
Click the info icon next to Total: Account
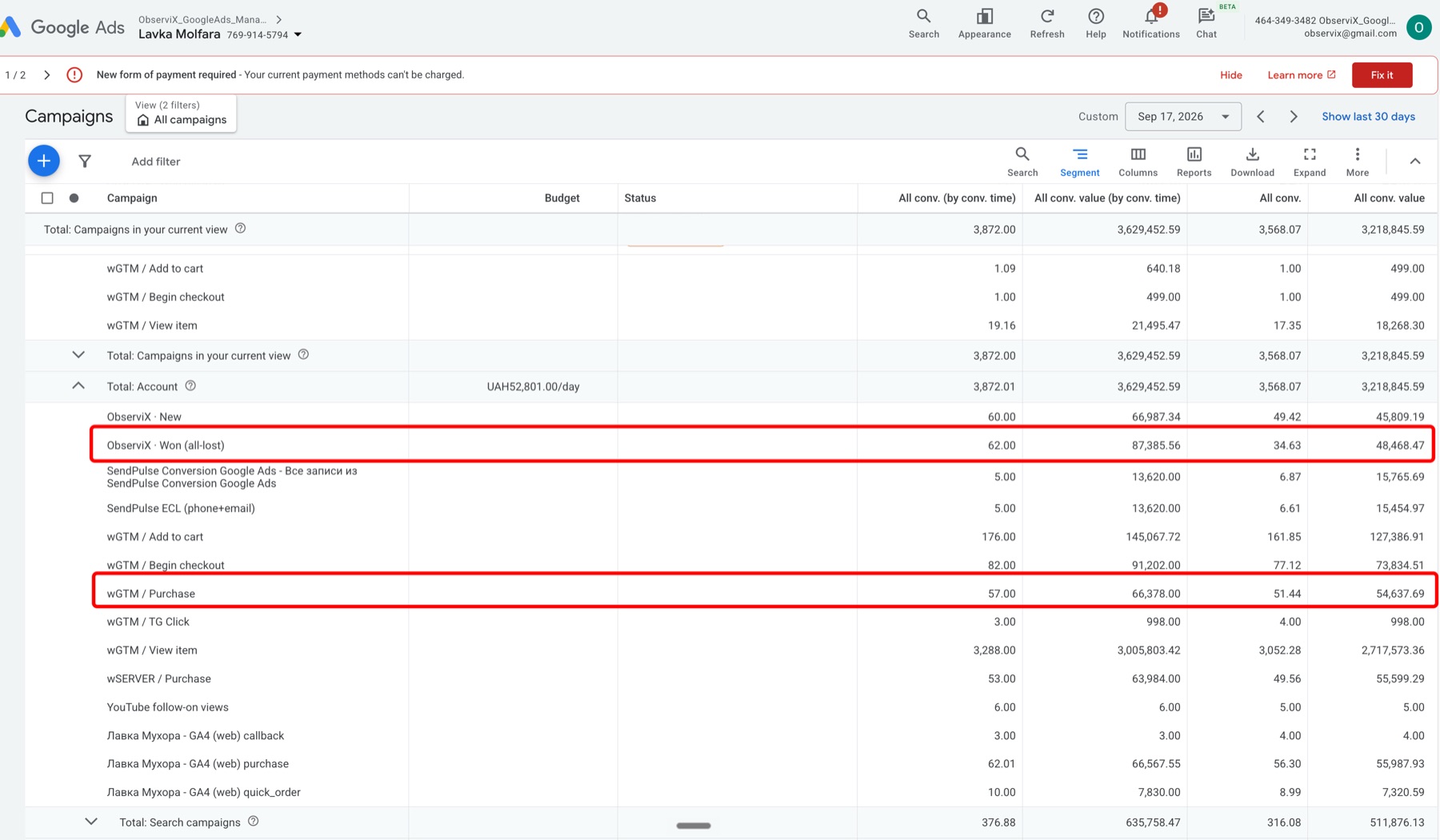coord(190,386)
